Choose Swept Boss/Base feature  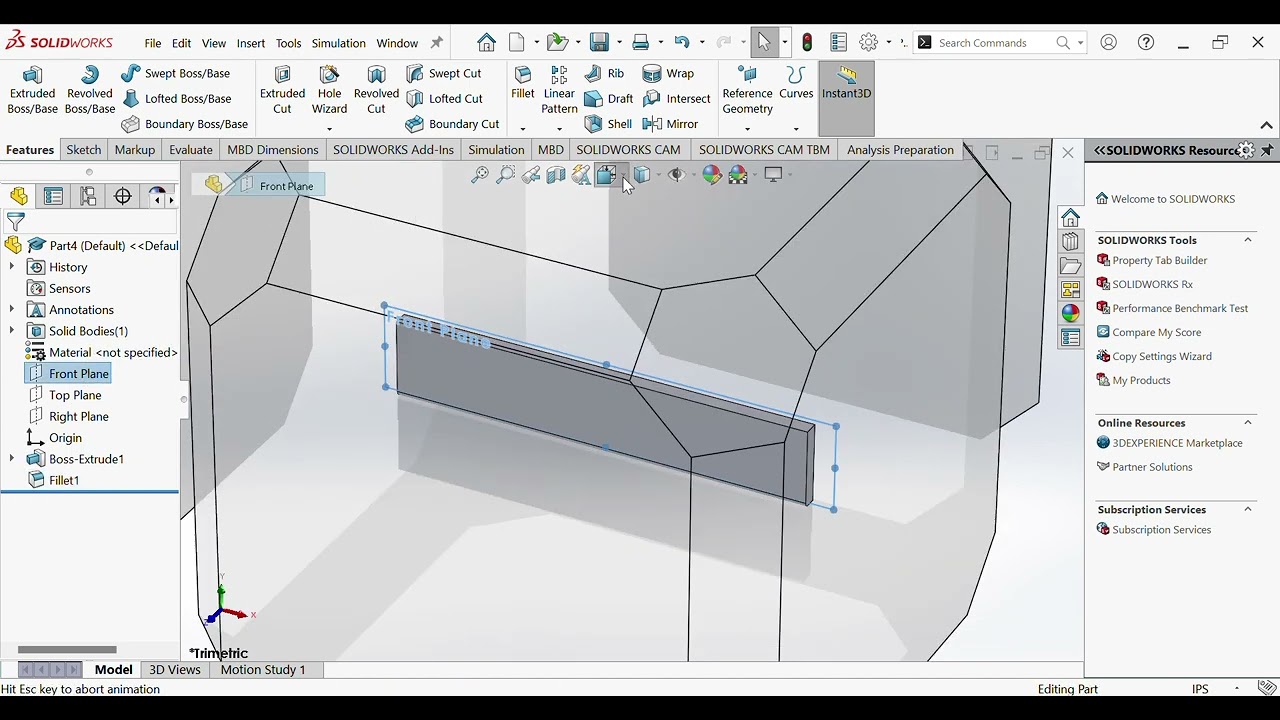click(175, 73)
